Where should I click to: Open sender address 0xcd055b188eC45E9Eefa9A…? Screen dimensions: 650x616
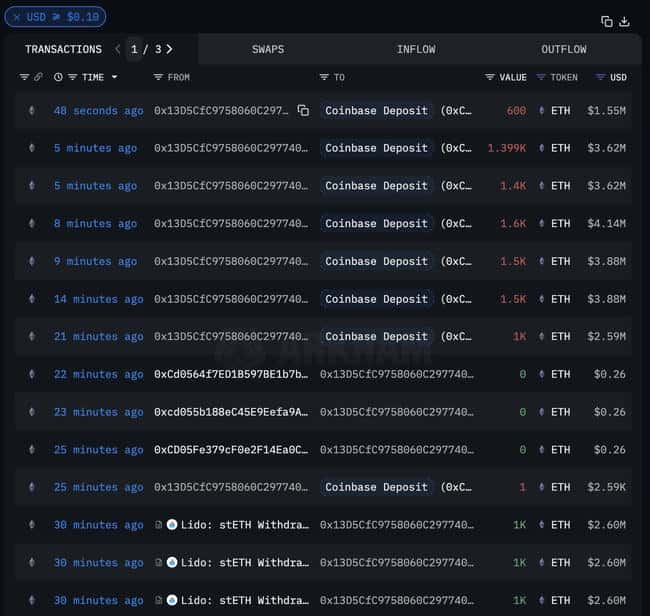pos(231,412)
